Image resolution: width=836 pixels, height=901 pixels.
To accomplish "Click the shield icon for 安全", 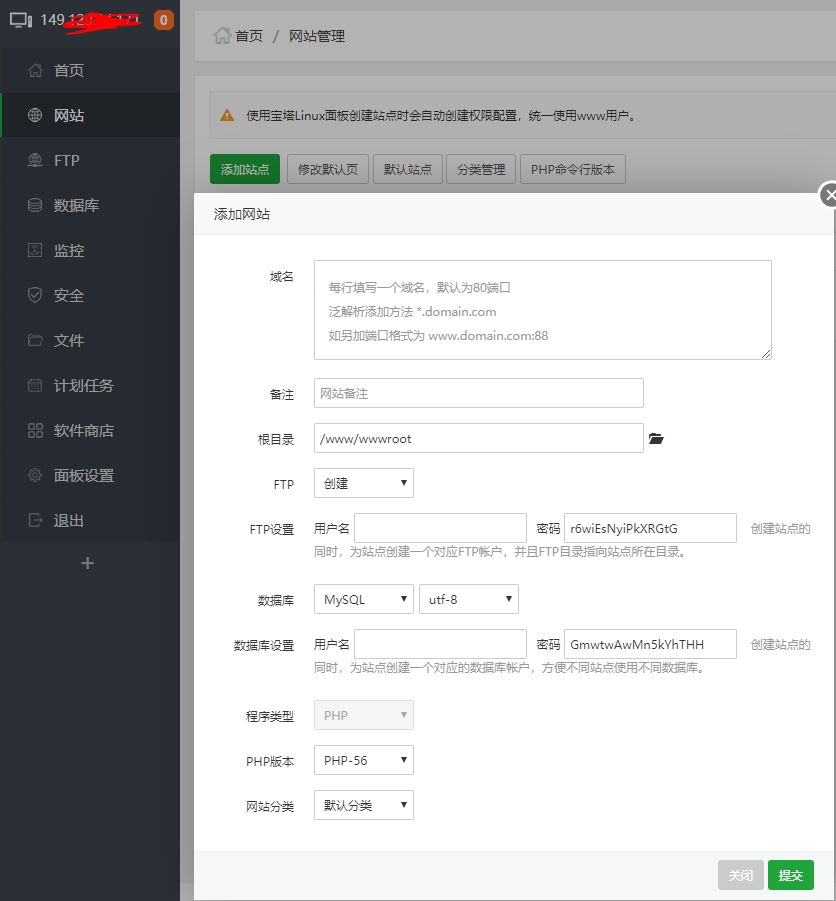I will [x=35, y=295].
